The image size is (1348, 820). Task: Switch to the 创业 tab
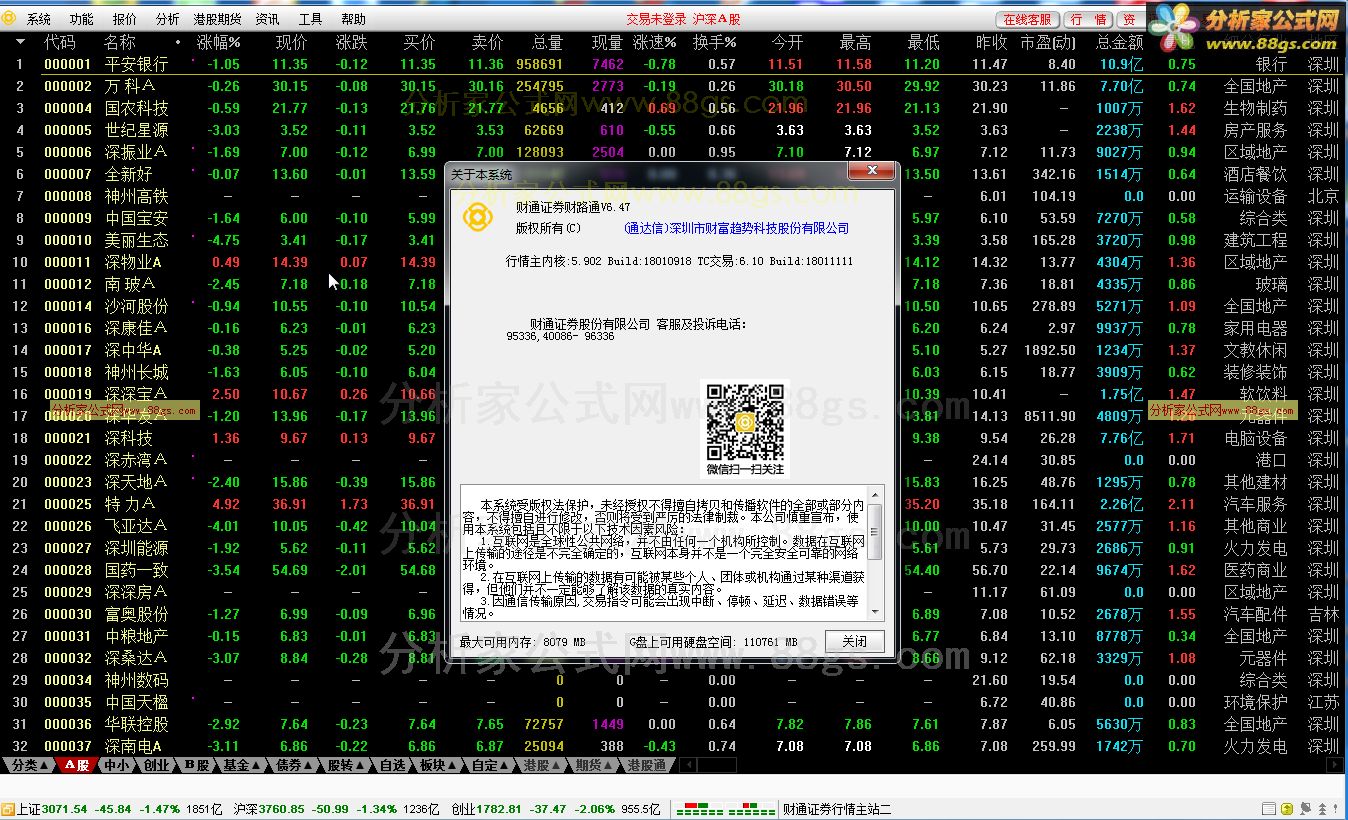[x=156, y=765]
